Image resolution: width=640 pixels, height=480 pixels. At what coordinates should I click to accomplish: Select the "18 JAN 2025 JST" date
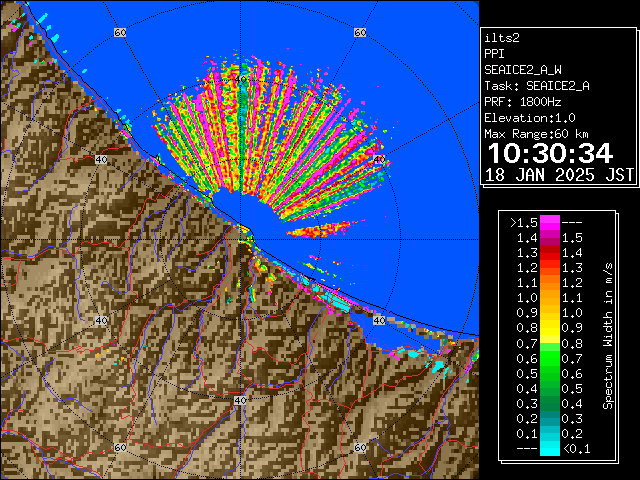(x=559, y=175)
